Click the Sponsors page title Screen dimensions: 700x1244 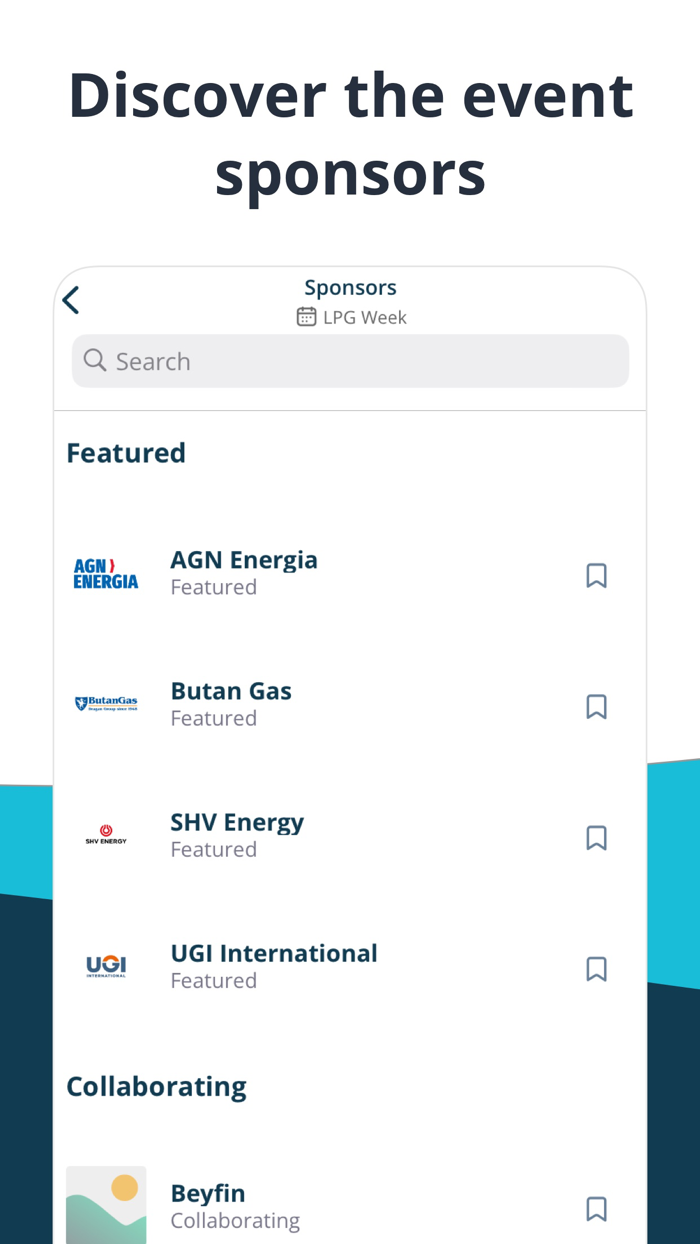click(350, 287)
